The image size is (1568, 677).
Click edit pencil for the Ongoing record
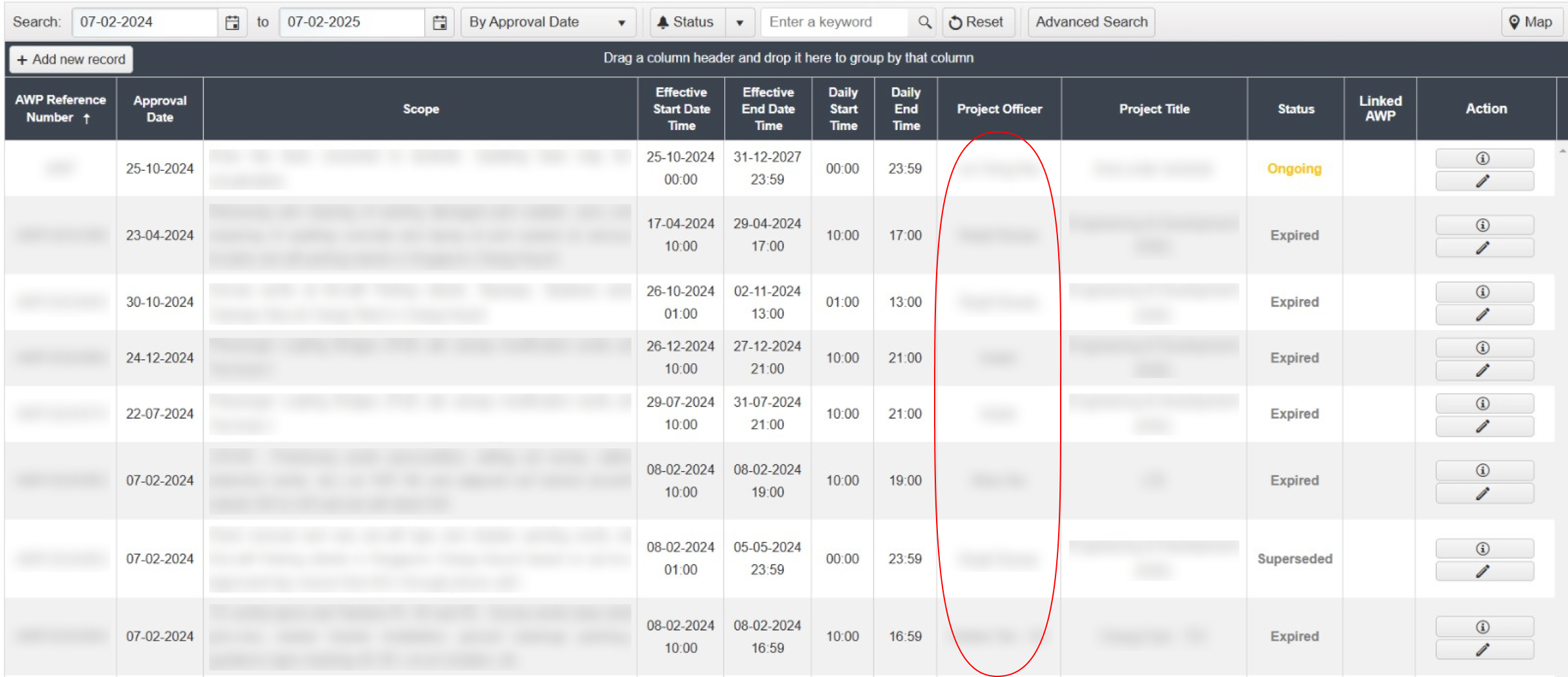tap(1484, 181)
